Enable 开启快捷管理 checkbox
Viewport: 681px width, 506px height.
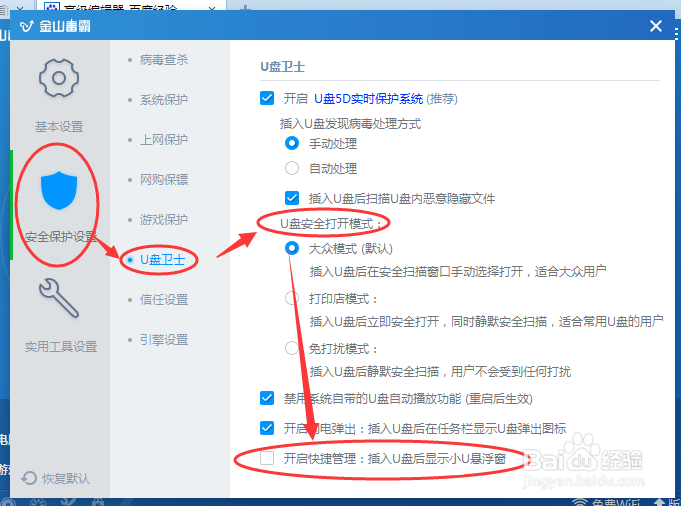[267, 458]
